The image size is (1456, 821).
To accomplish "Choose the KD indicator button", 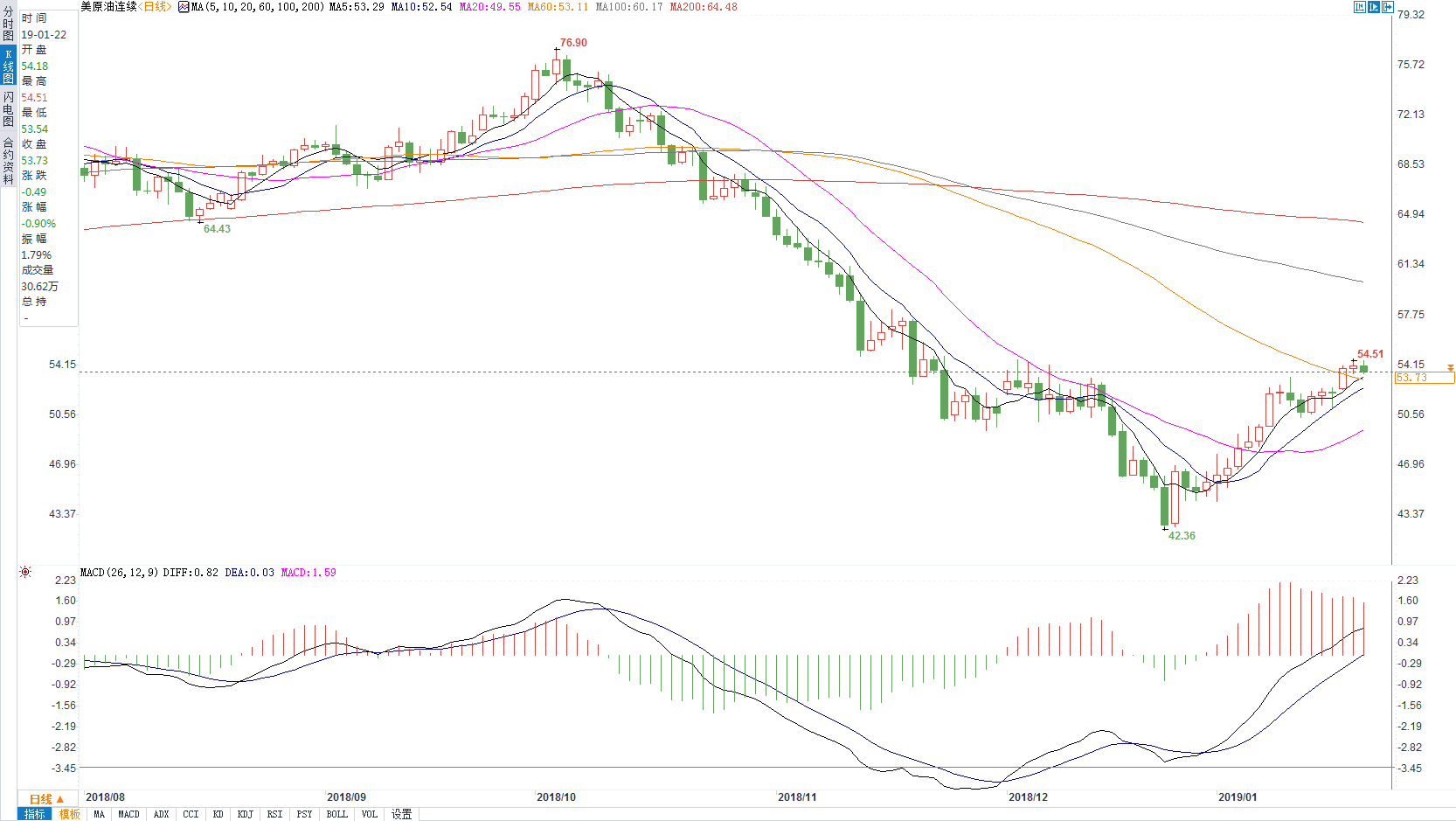I will pos(218,814).
